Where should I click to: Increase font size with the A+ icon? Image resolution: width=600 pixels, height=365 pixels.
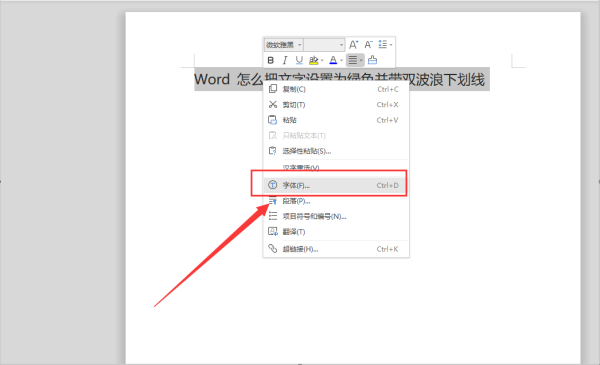[353, 45]
